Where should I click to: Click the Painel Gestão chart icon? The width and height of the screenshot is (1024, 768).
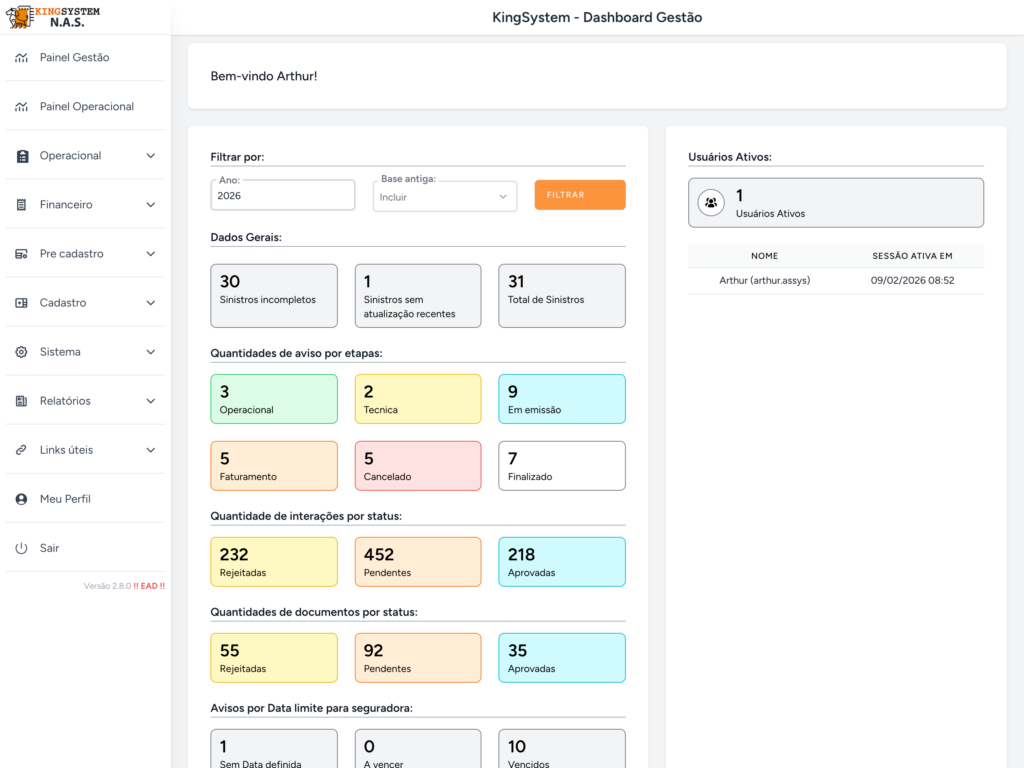tap(22, 58)
